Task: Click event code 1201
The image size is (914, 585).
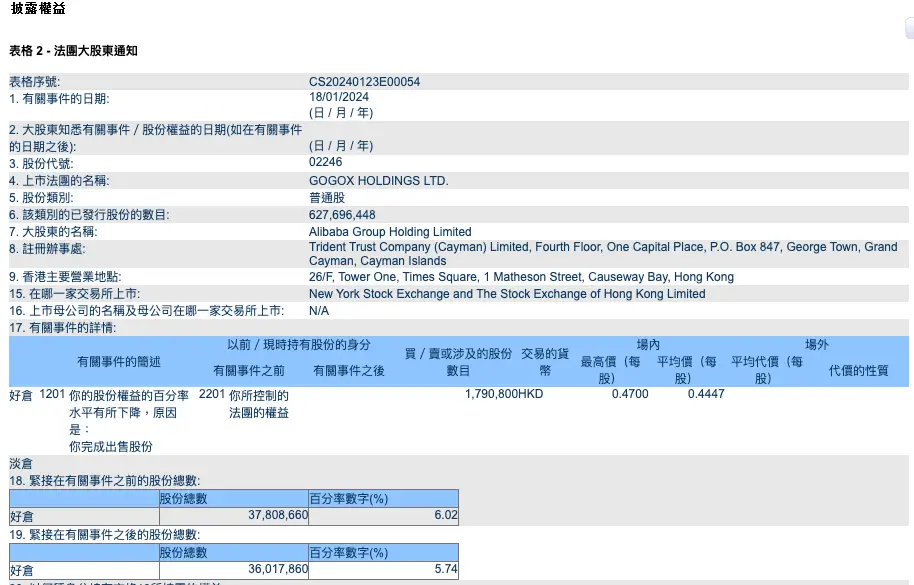Action: 52,394
